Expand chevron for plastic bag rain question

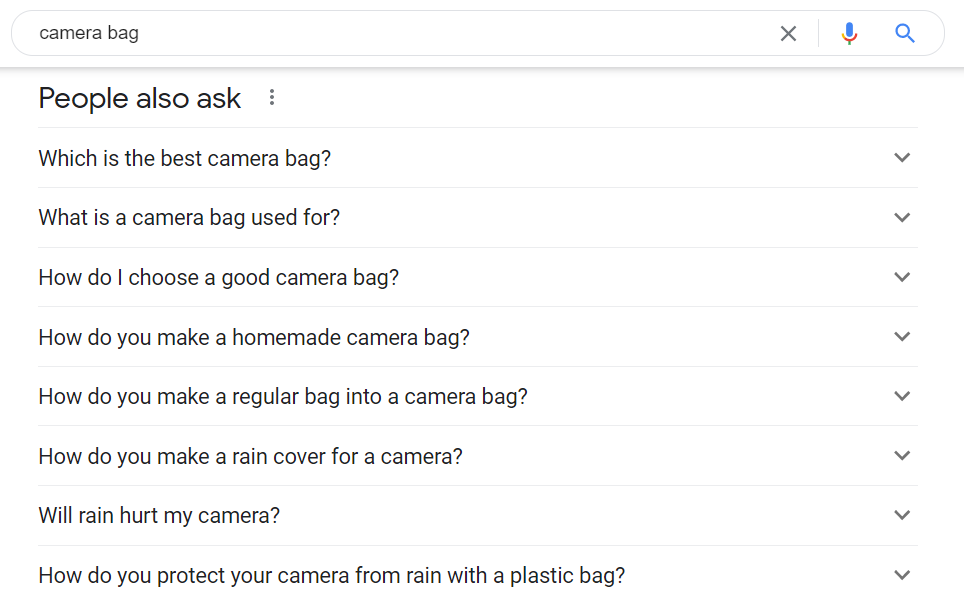tap(902, 575)
